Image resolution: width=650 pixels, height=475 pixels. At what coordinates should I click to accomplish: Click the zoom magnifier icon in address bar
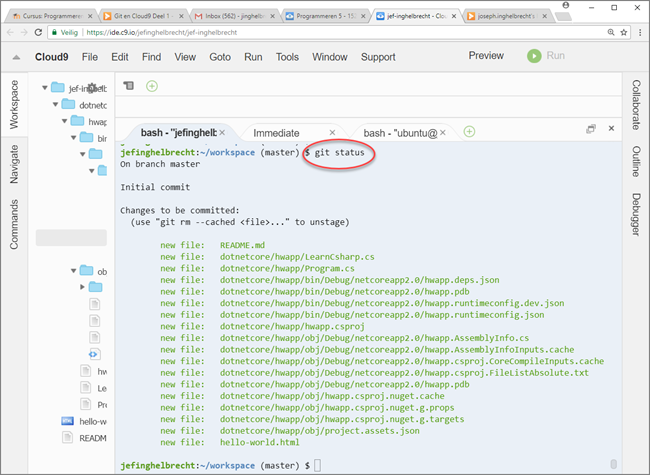pos(611,32)
